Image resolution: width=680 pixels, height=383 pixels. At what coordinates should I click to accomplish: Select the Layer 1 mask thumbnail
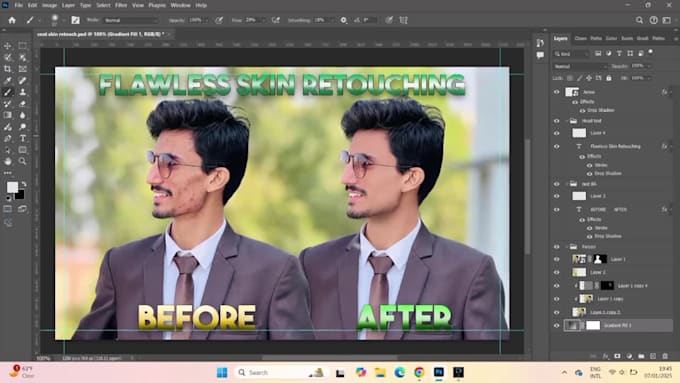coord(601,259)
